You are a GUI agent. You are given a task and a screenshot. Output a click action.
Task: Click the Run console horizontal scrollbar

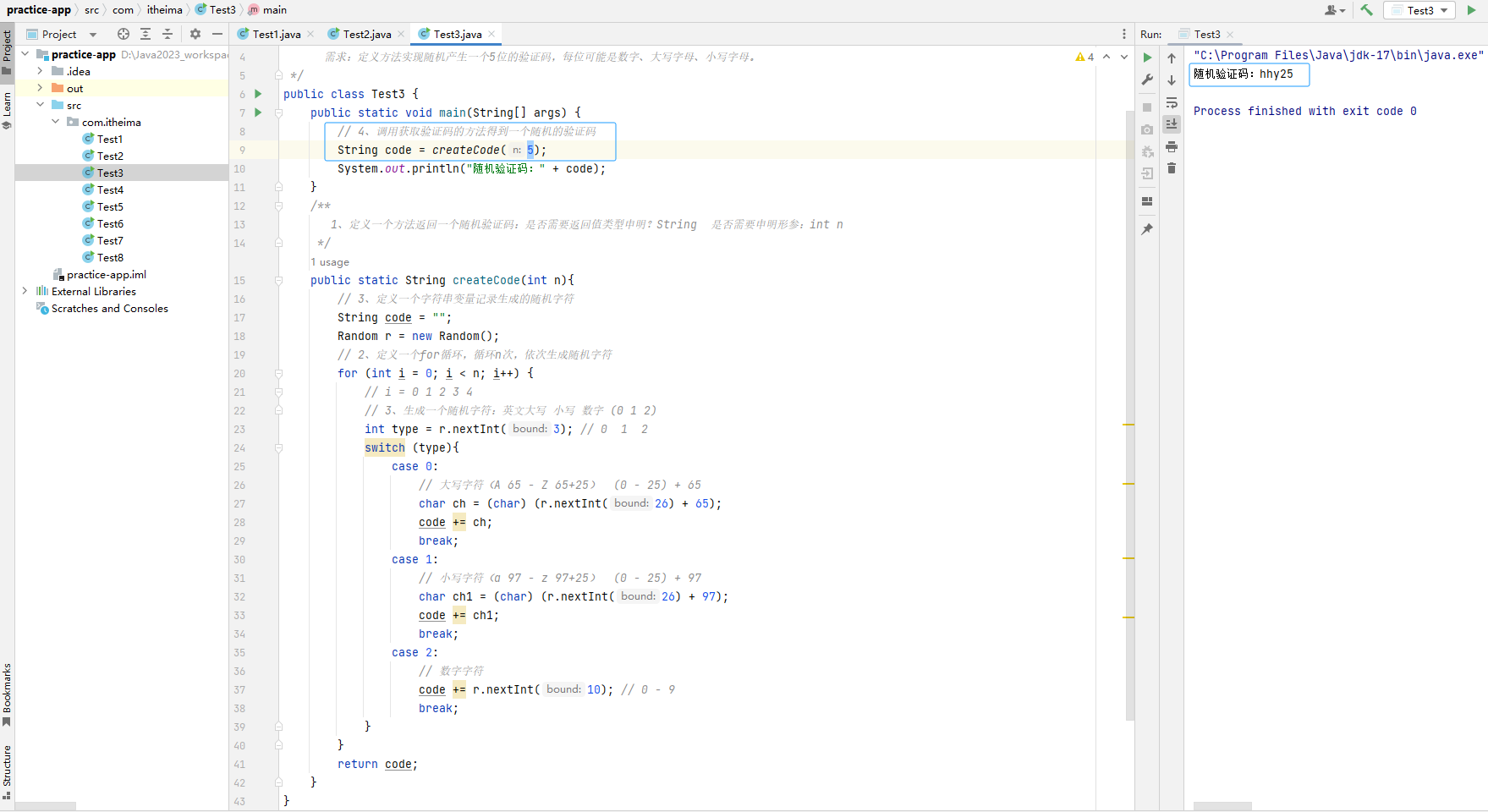[1222, 806]
